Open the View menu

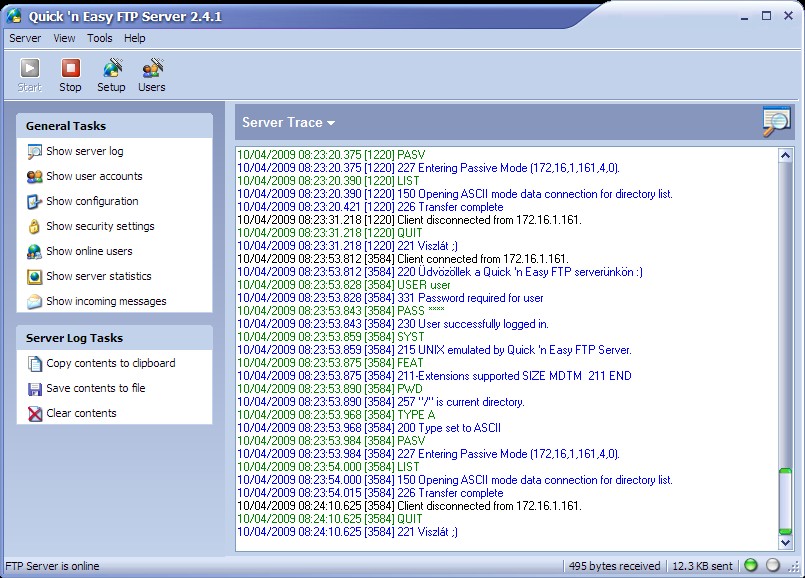(x=64, y=38)
